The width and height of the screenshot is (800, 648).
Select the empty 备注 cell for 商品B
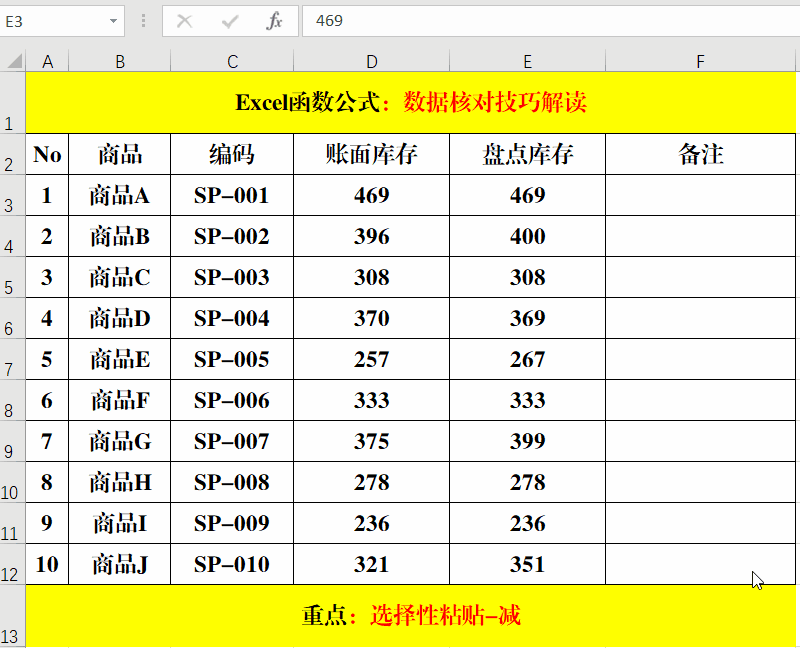(701, 236)
